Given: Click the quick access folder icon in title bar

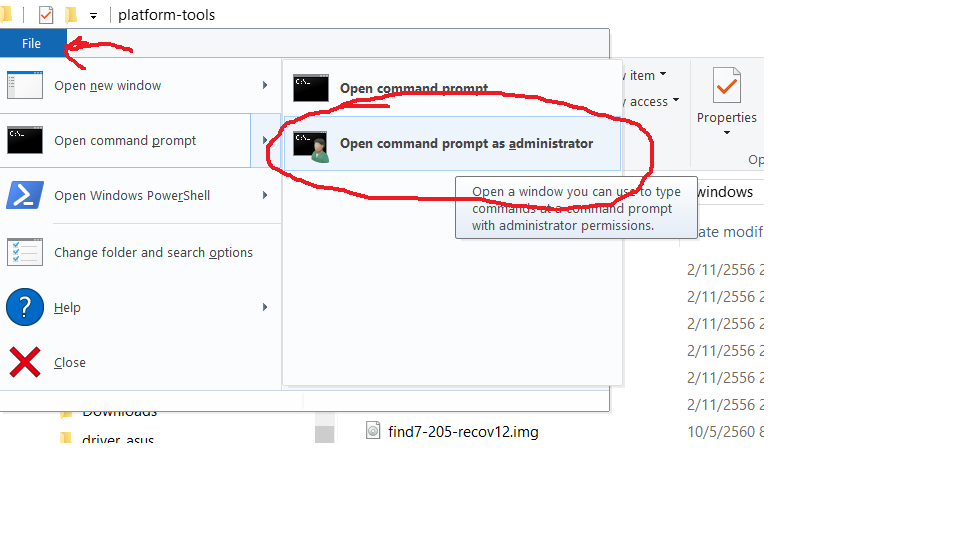Looking at the screenshot, I should (x=71, y=14).
